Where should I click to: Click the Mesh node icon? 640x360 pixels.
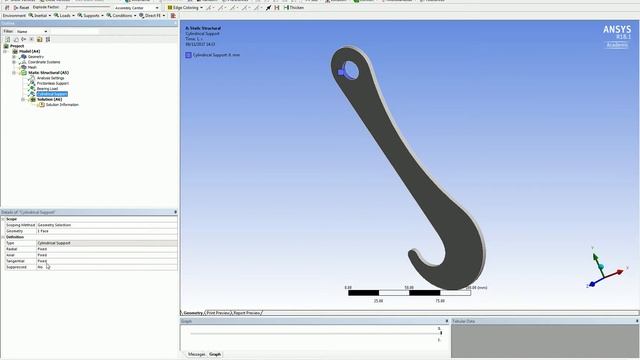point(23,67)
